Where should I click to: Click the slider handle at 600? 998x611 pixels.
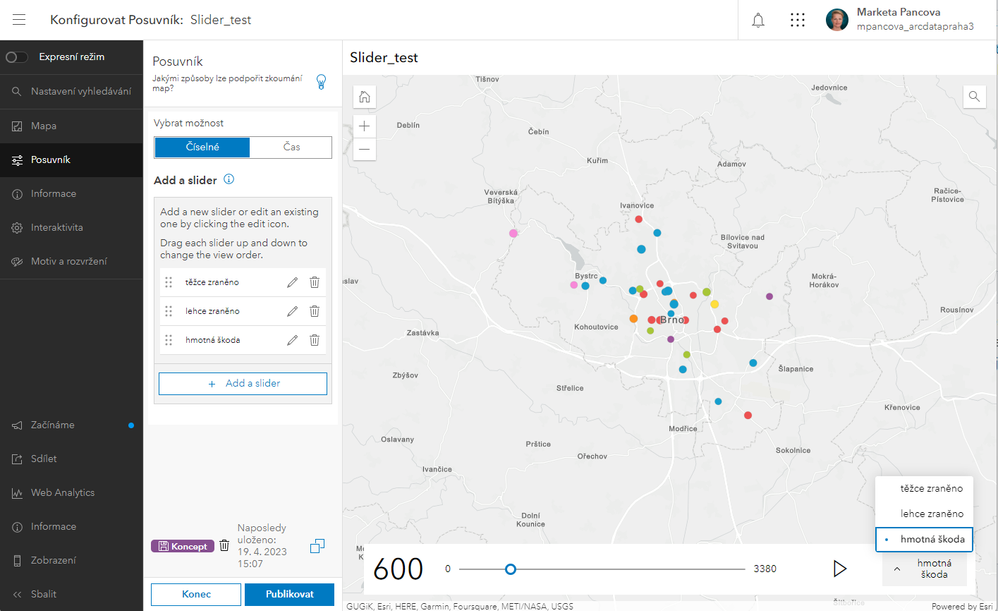(x=510, y=569)
